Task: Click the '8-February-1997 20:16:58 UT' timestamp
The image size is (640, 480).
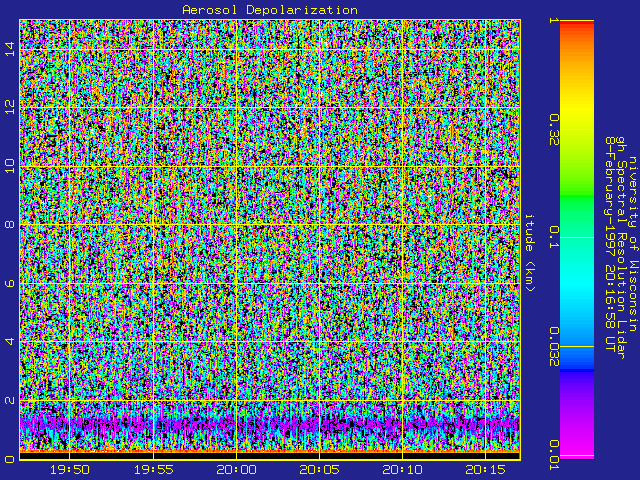Action: pyautogui.click(x=610, y=244)
